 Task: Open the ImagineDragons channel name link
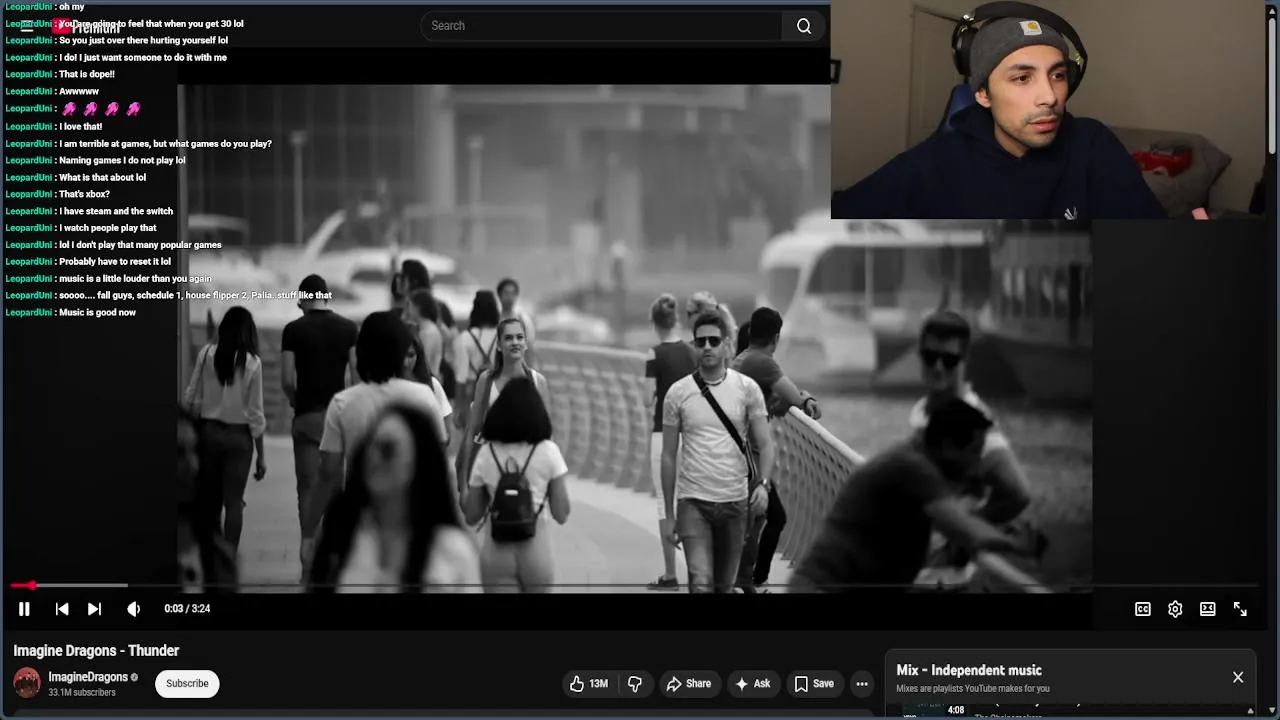click(88, 677)
